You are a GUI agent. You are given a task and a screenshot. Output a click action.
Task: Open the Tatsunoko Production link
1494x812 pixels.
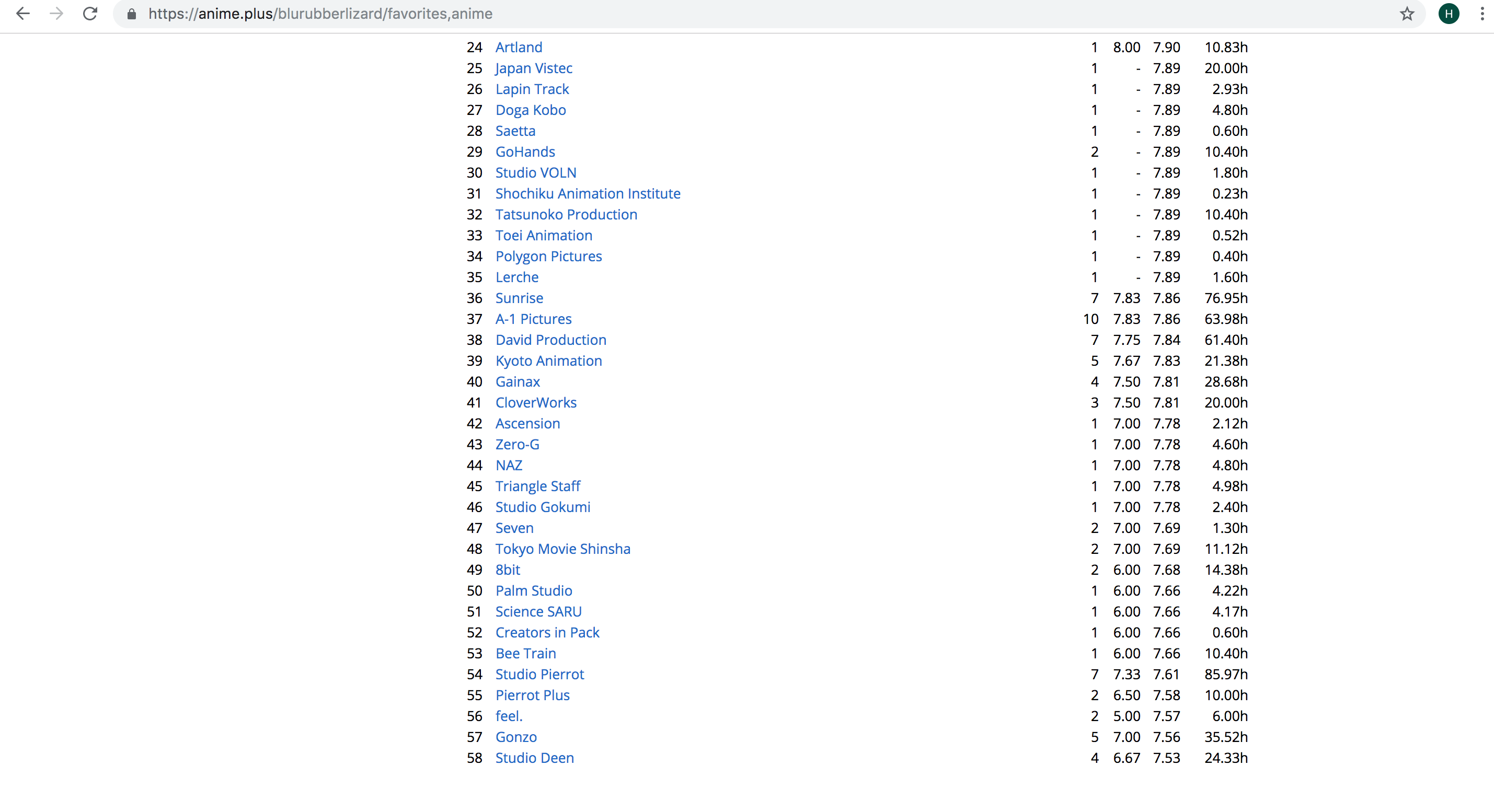(x=566, y=214)
